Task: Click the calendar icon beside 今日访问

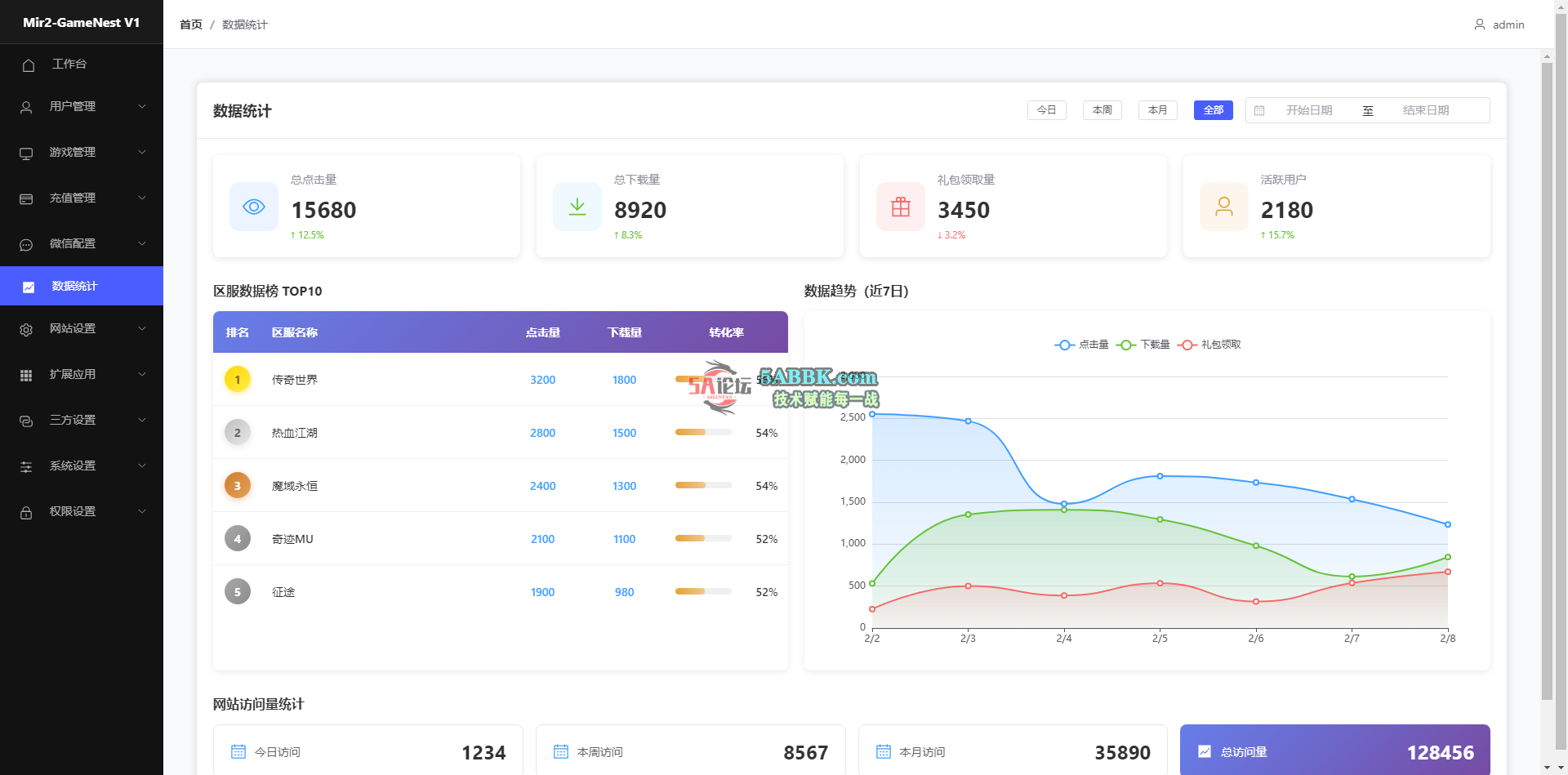Action: tap(238, 751)
